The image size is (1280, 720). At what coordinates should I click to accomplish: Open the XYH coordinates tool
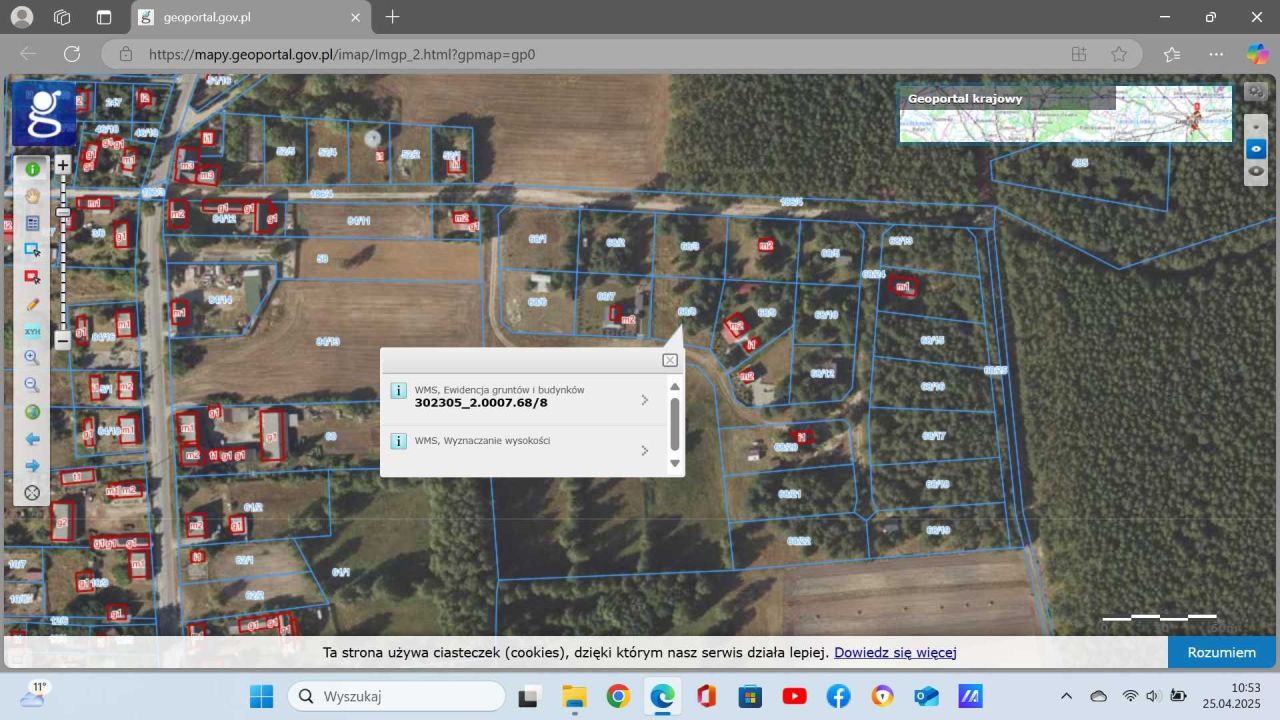pyautogui.click(x=32, y=331)
